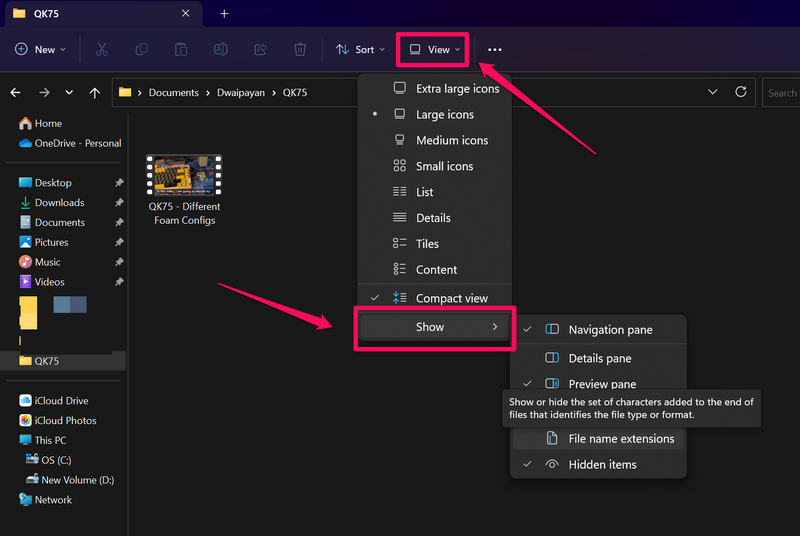Click the Delete trash icon
Viewport: 800px width, 536px height.
click(300, 49)
